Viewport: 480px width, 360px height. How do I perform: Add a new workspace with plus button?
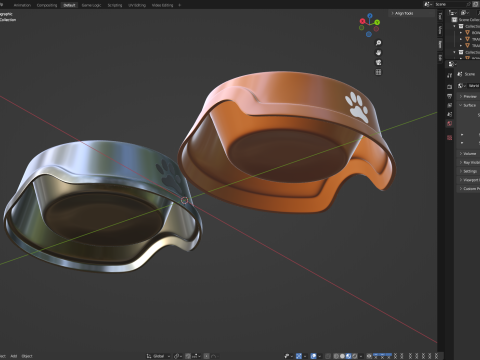[x=179, y=5]
